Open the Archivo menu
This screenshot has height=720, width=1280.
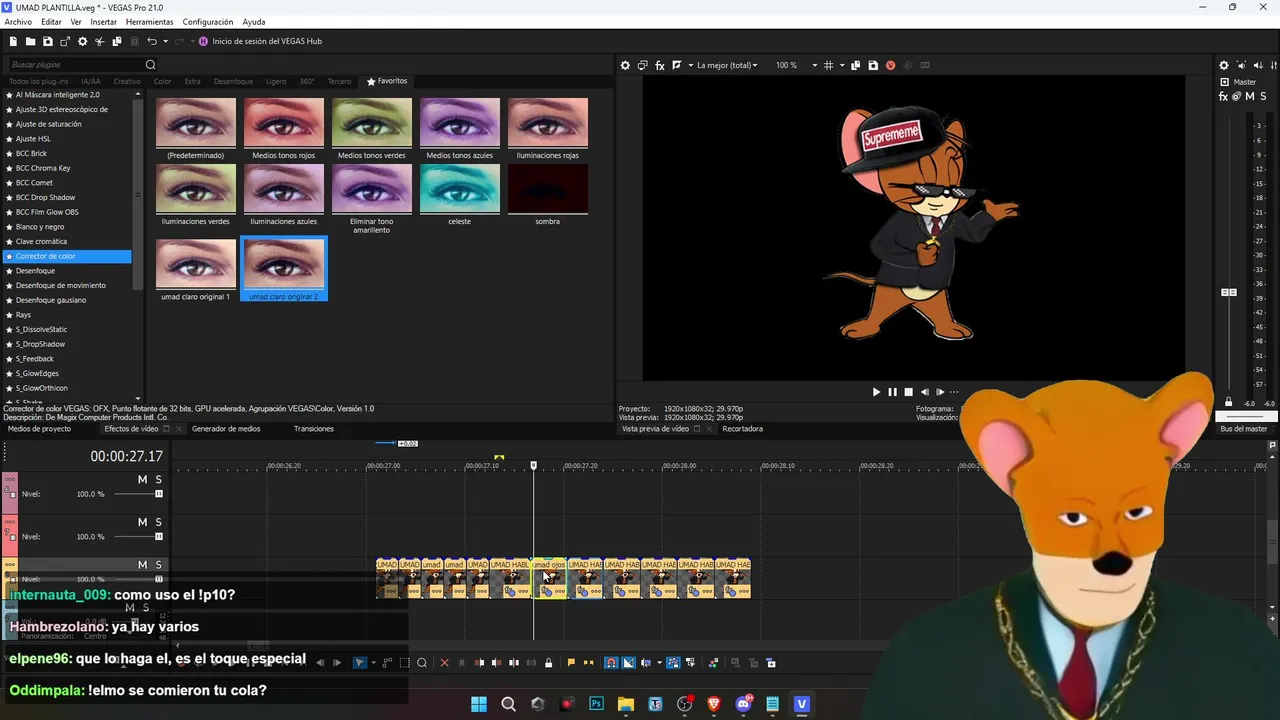[x=18, y=22]
